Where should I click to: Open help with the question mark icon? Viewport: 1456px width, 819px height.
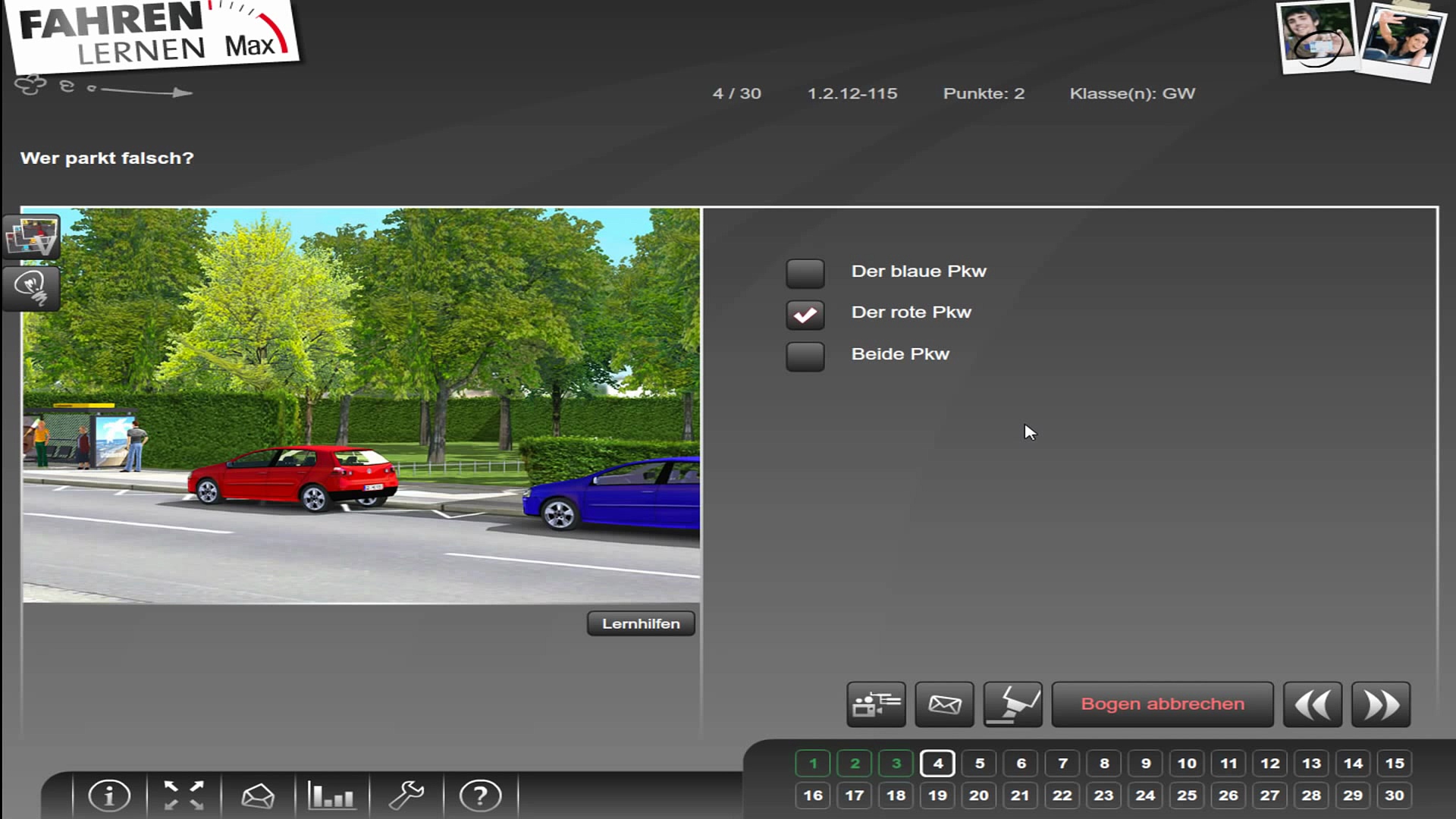pos(480,795)
